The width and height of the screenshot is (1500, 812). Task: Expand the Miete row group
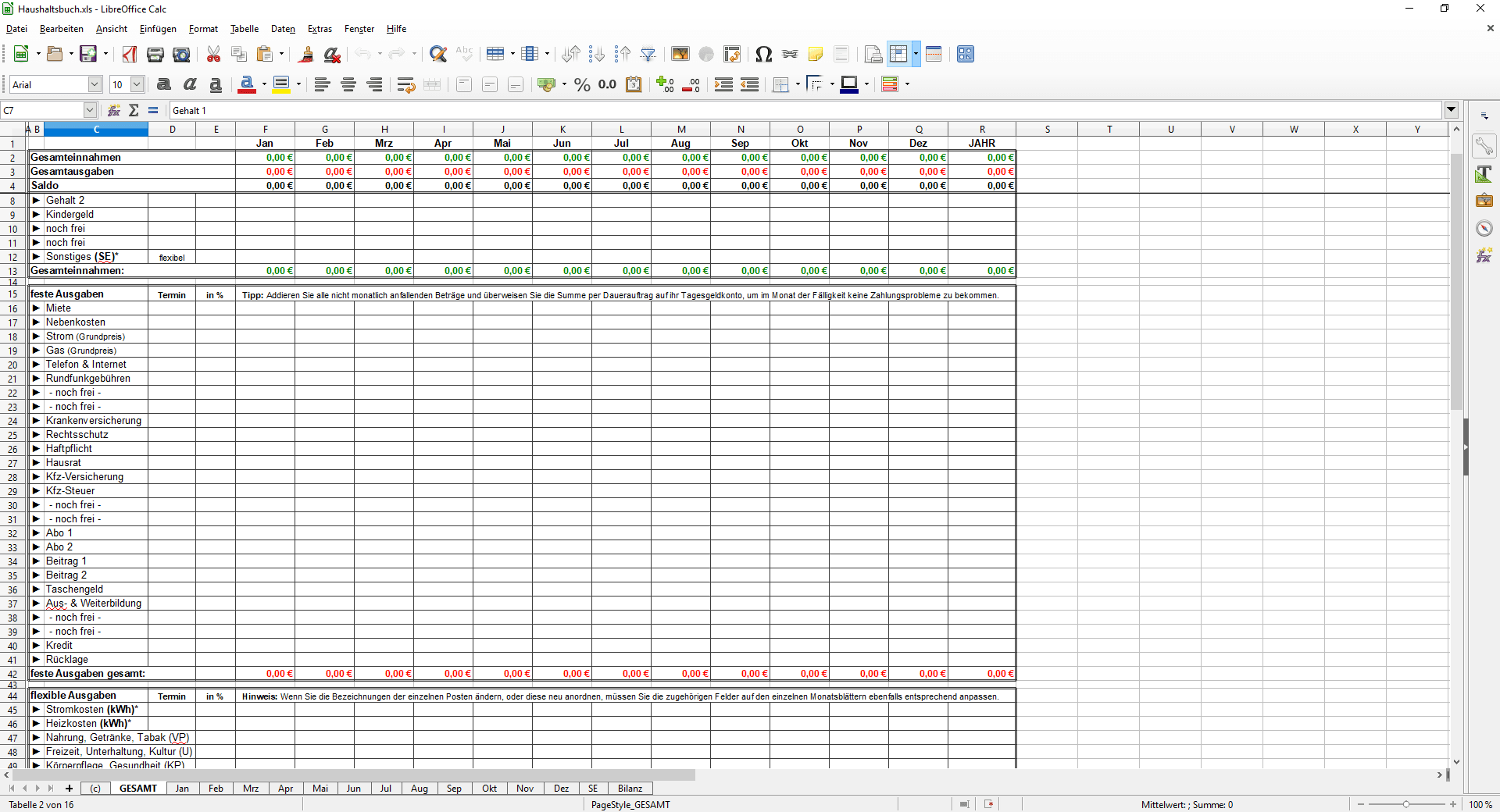[x=36, y=308]
